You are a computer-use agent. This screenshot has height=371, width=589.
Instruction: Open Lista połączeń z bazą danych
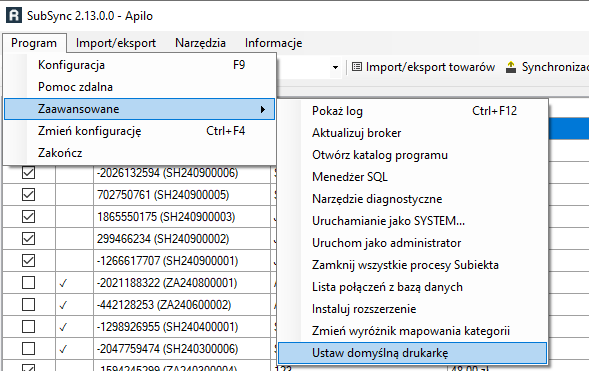[x=412, y=287]
